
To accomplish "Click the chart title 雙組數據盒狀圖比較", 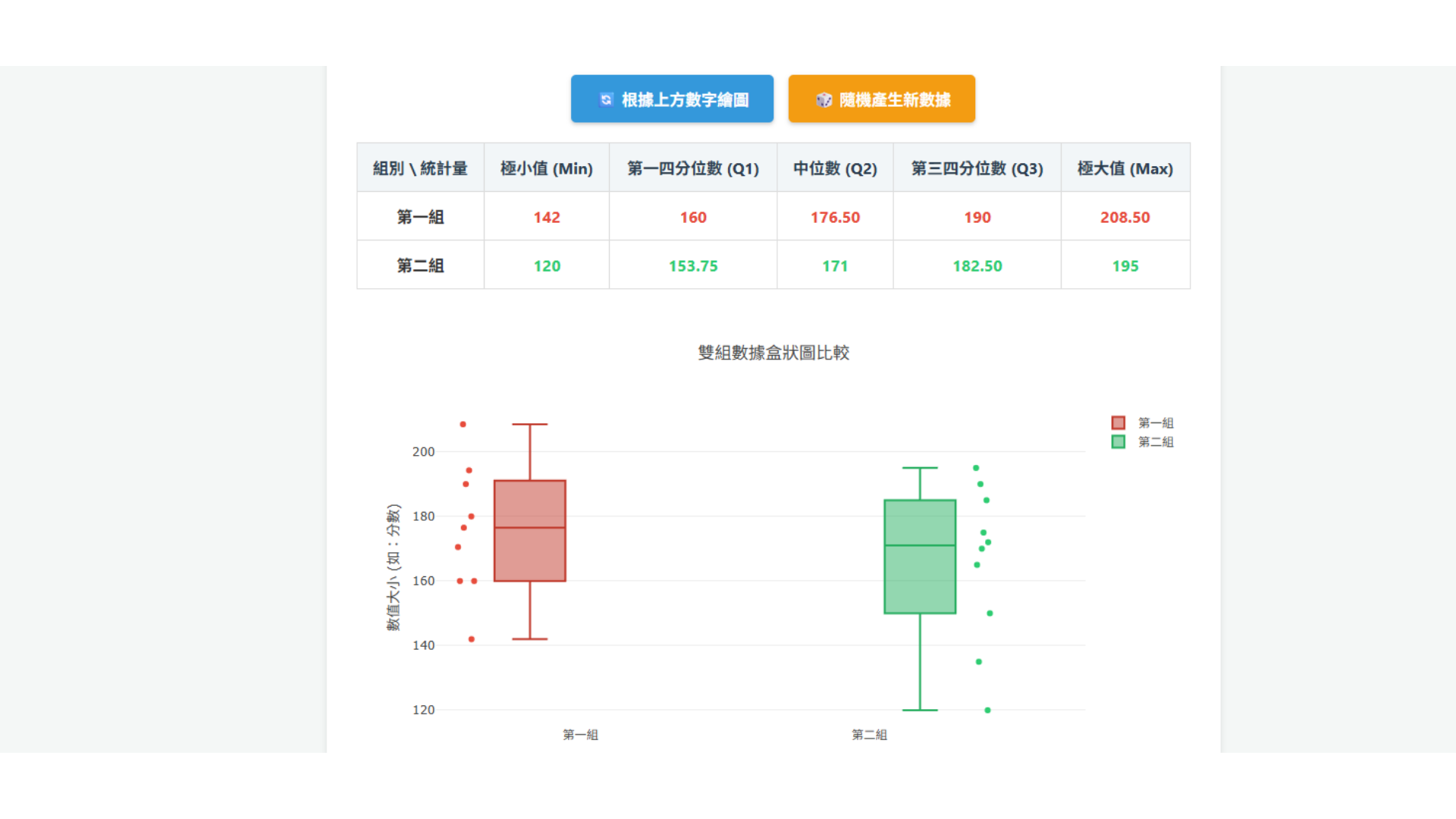I will coord(773,353).
